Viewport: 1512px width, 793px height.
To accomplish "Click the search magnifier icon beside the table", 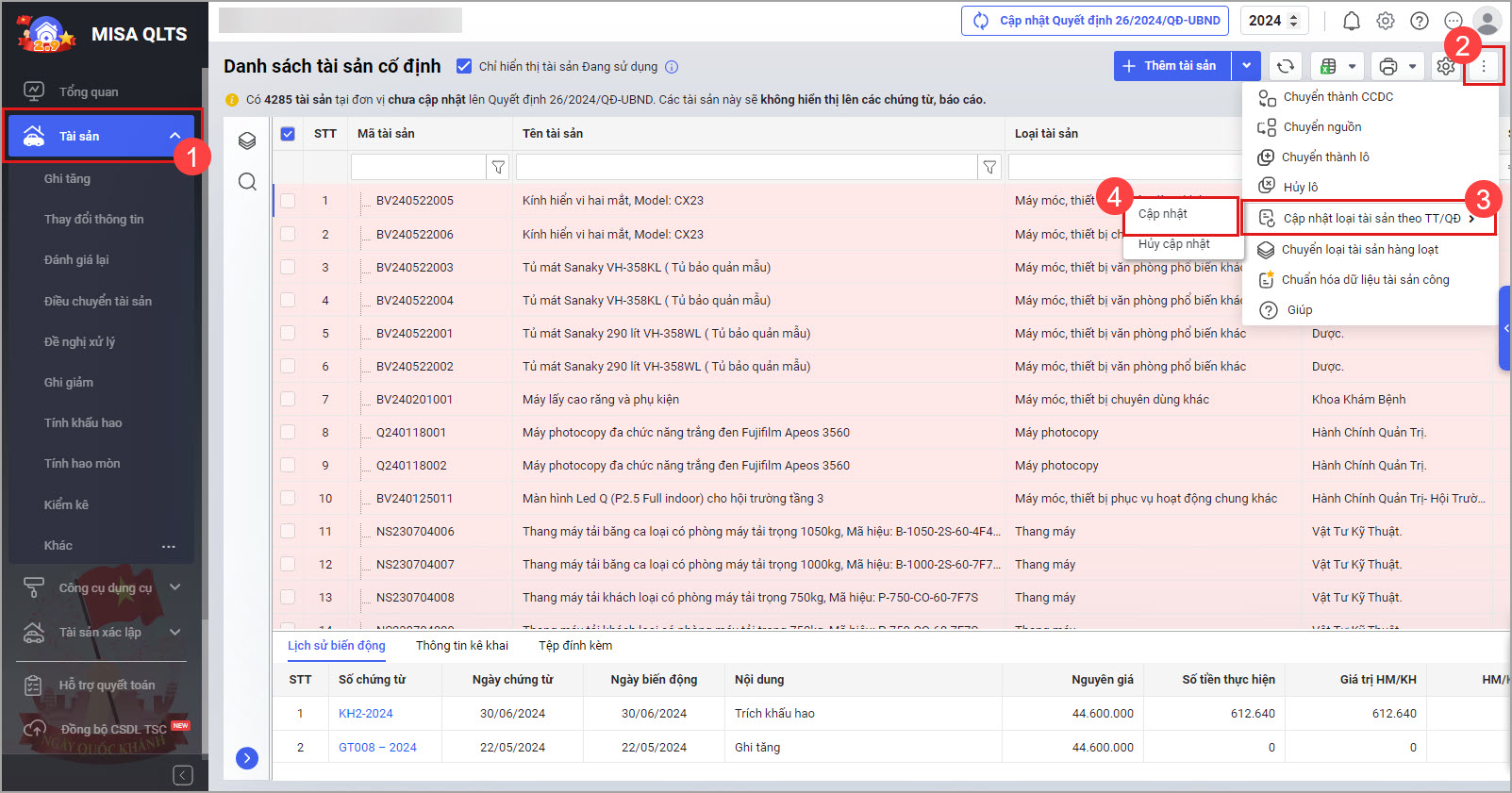I will coord(247,182).
